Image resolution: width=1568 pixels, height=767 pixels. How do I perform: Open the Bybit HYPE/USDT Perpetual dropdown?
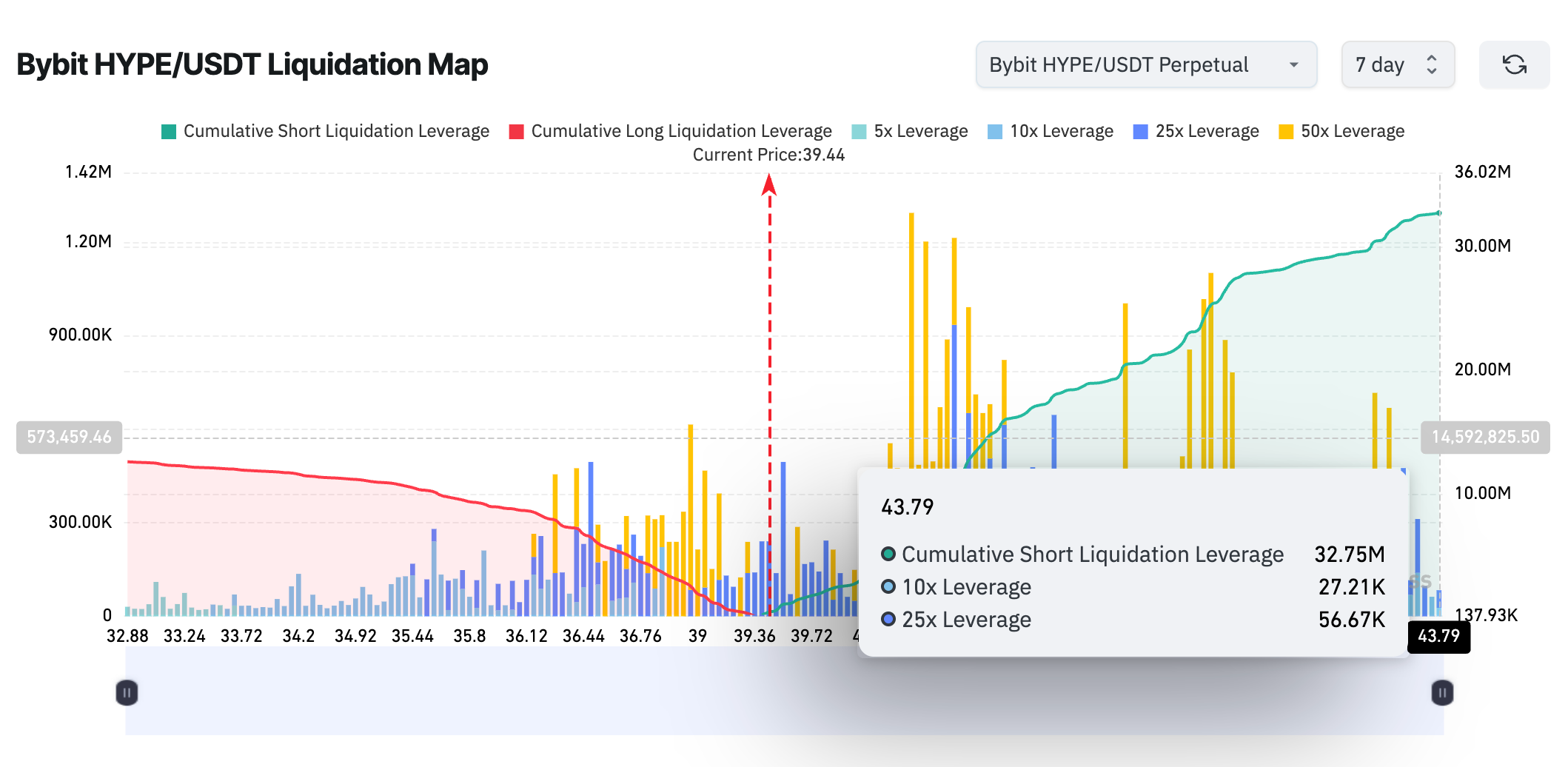click(x=1146, y=65)
